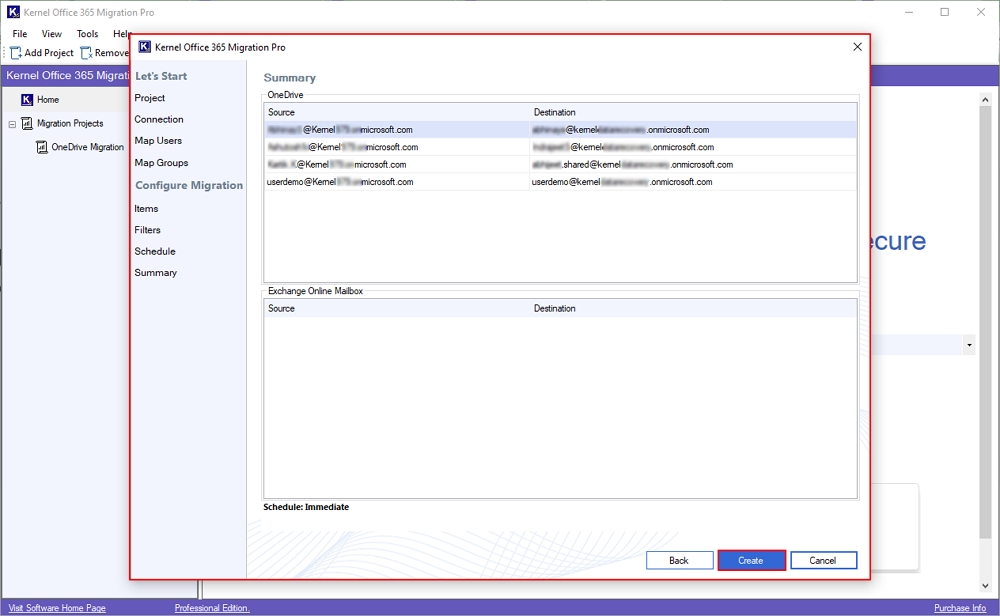This screenshot has width=1000, height=616.
Task: Cancel the migration wizard
Action: (x=823, y=560)
